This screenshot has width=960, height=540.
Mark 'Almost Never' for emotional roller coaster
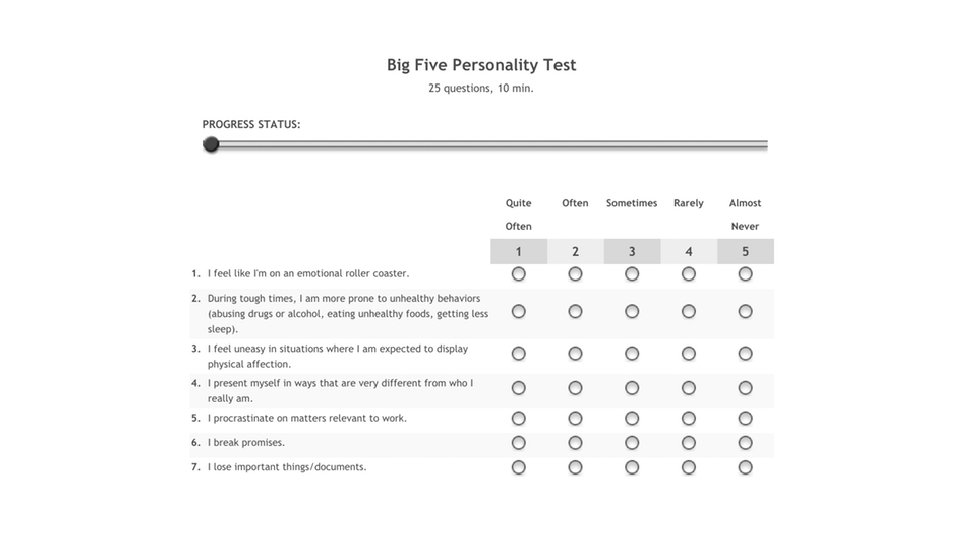click(745, 274)
